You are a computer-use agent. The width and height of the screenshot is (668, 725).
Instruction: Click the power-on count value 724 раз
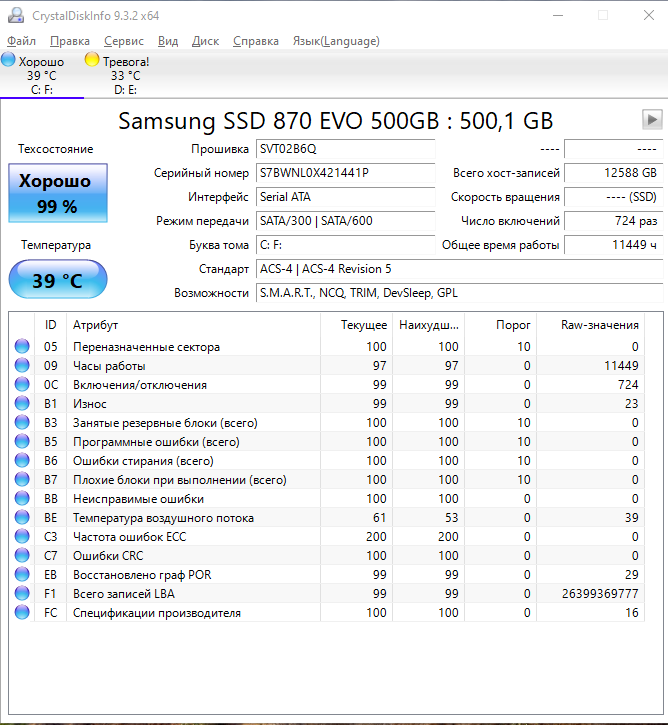pos(613,221)
